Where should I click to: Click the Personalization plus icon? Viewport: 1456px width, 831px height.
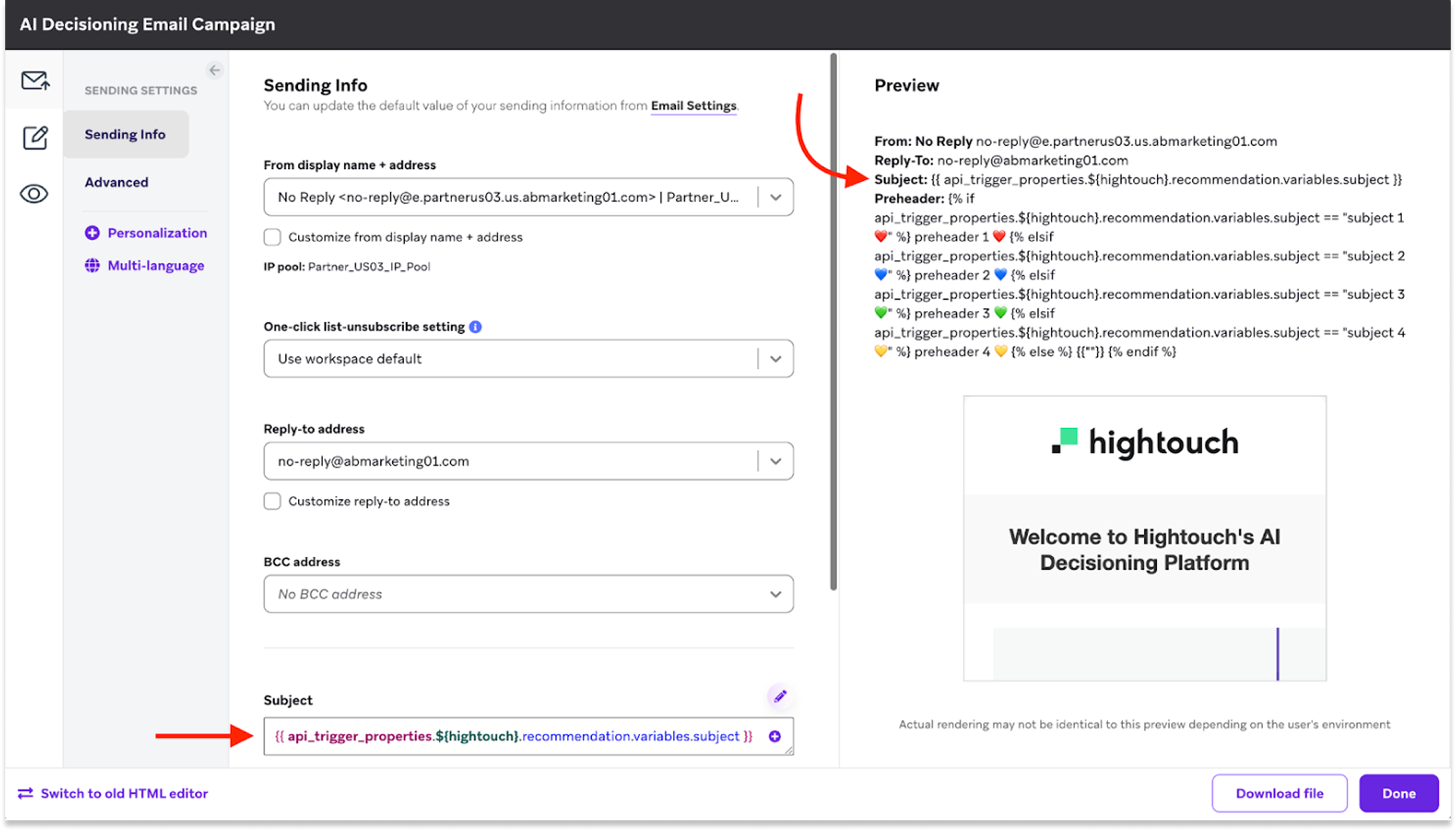point(92,233)
